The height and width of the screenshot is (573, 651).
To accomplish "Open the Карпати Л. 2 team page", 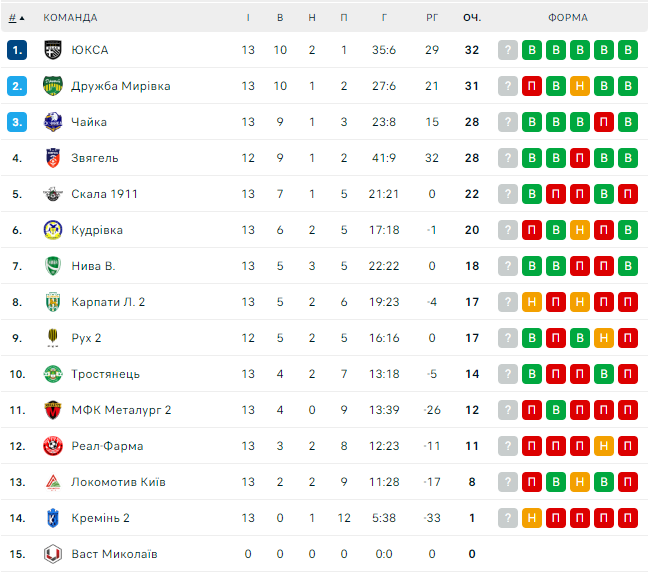I will point(108,302).
